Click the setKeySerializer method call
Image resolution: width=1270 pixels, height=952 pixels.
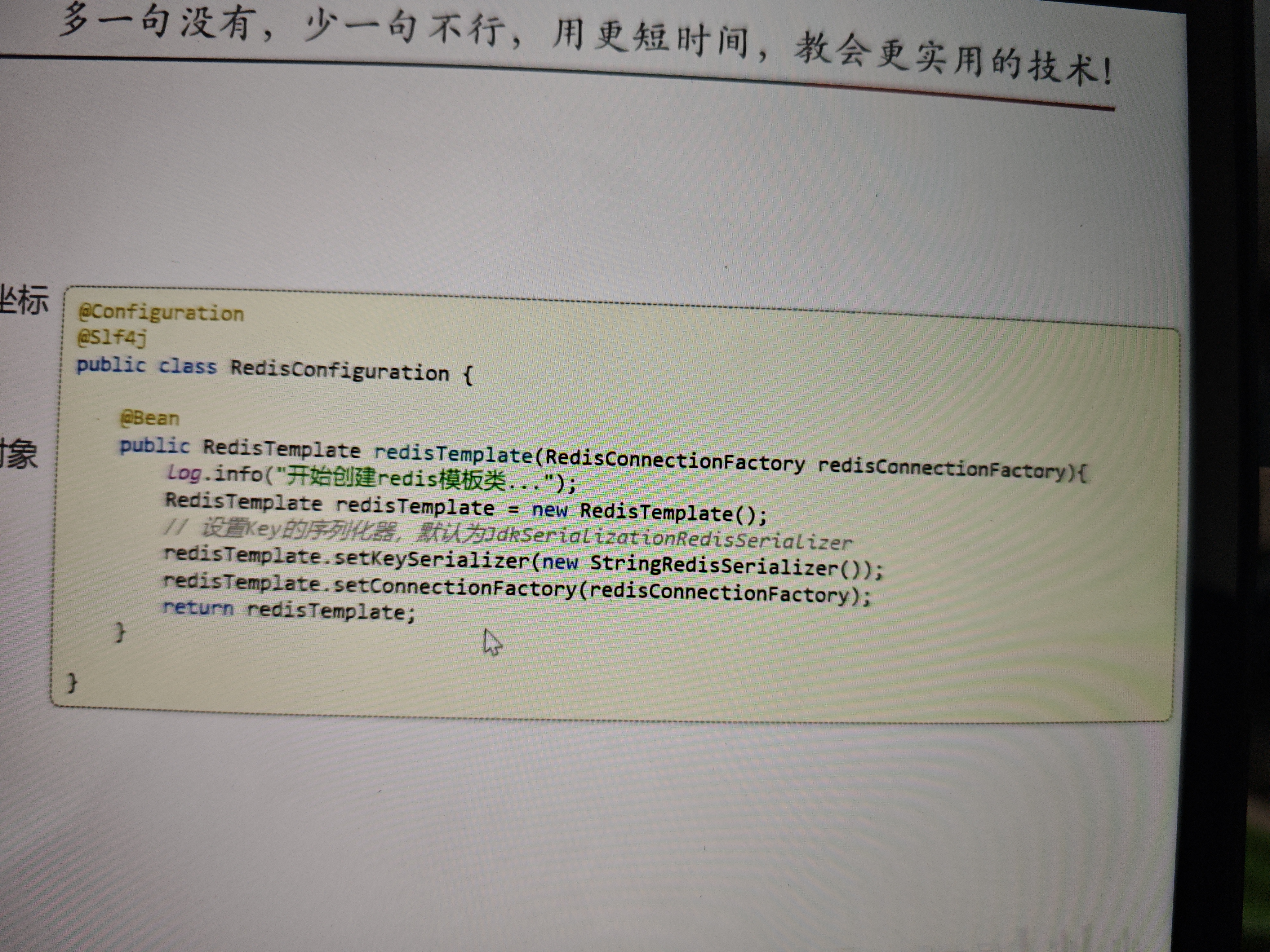[x=431, y=559]
